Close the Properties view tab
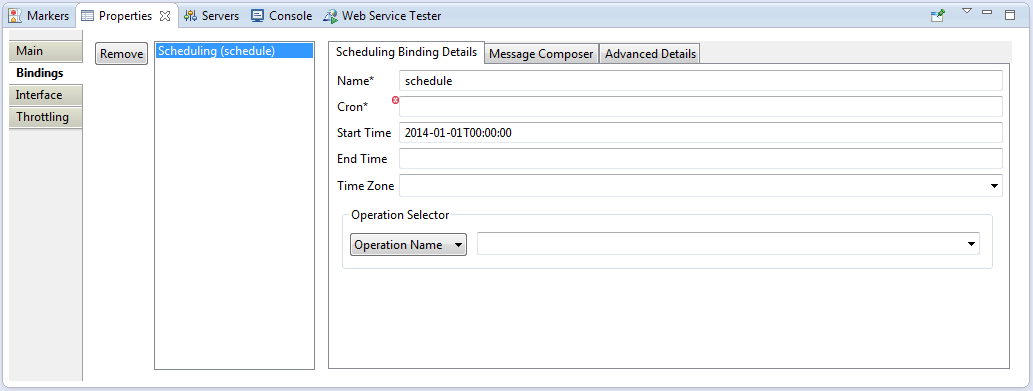The height and width of the screenshot is (391, 1033). 165,16
